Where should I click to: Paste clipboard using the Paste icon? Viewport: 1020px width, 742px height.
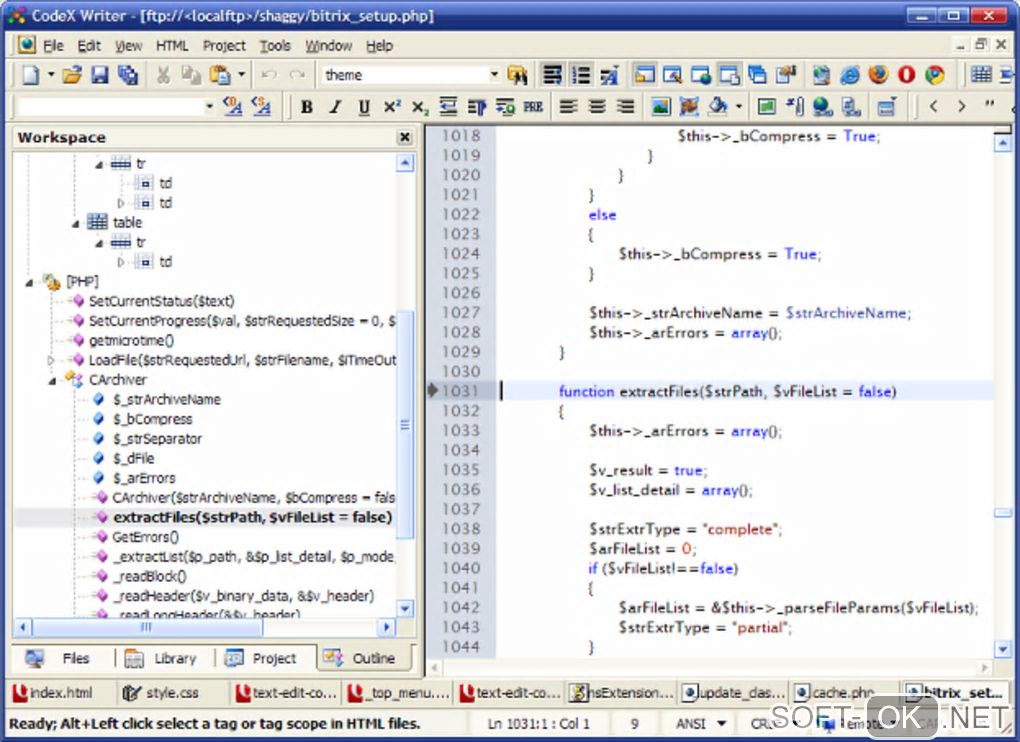pos(220,75)
